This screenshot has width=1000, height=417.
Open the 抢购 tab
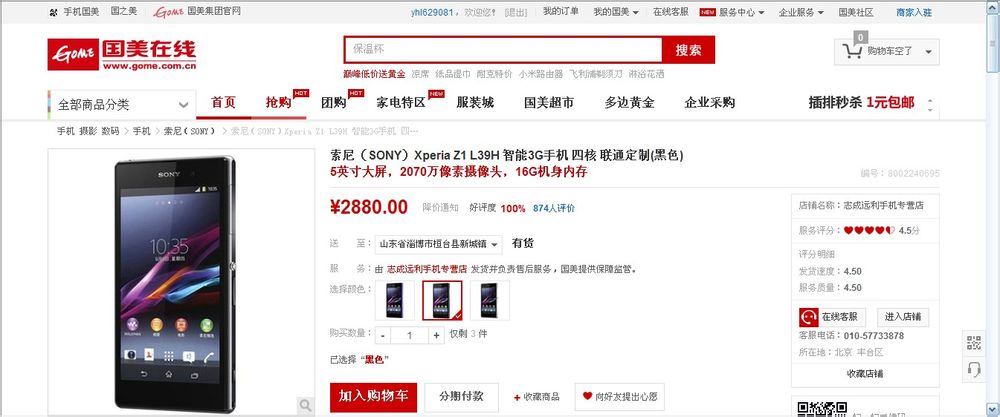(279, 103)
